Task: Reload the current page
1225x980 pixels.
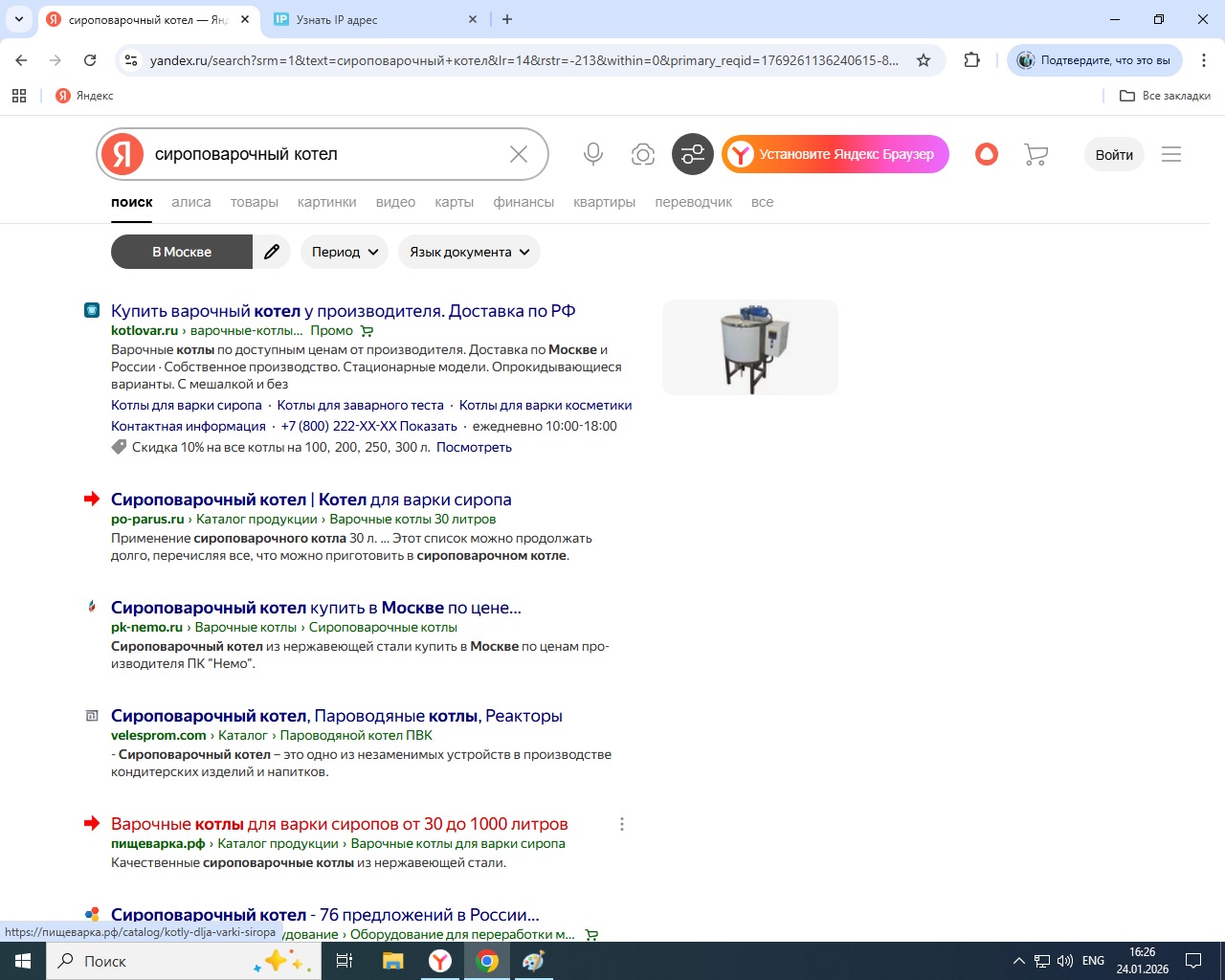Action: pyautogui.click(x=90, y=60)
